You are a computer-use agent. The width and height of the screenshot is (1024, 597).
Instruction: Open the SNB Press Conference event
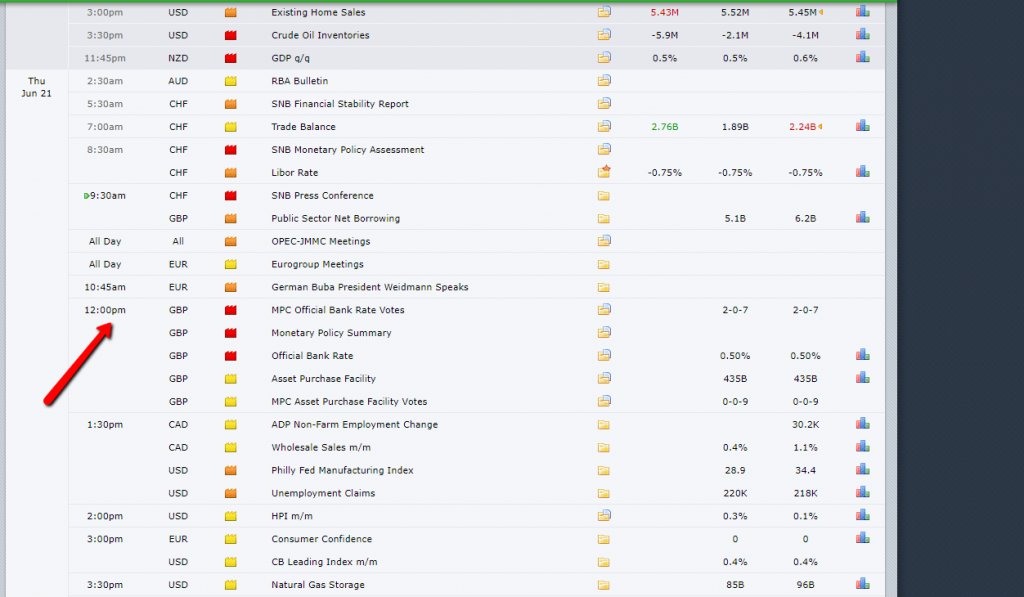pyautogui.click(x=323, y=195)
